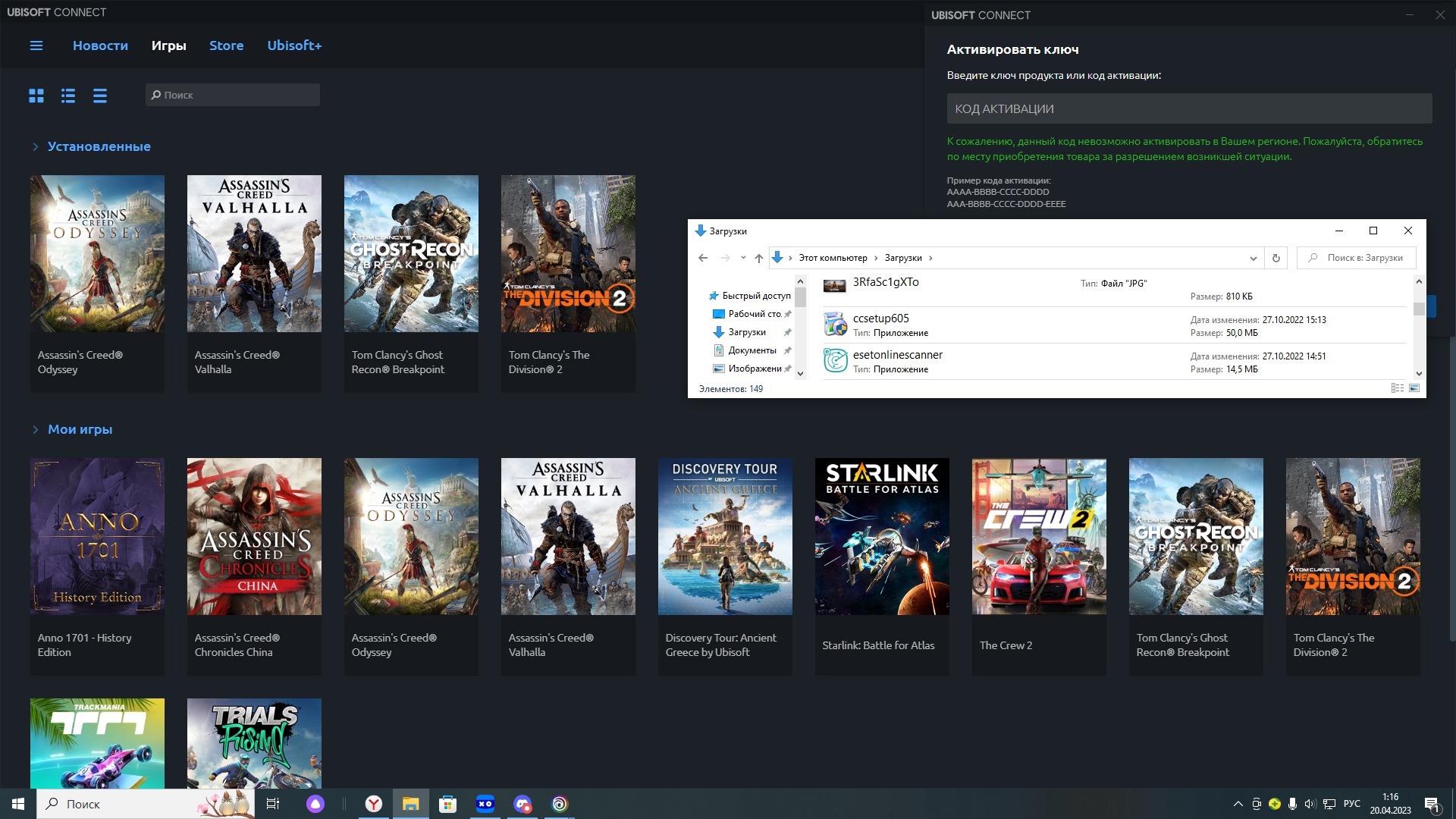The image size is (1456, 819).
Task: Switch explorer to large thumbnails view icon
Action: [1414, 388]
